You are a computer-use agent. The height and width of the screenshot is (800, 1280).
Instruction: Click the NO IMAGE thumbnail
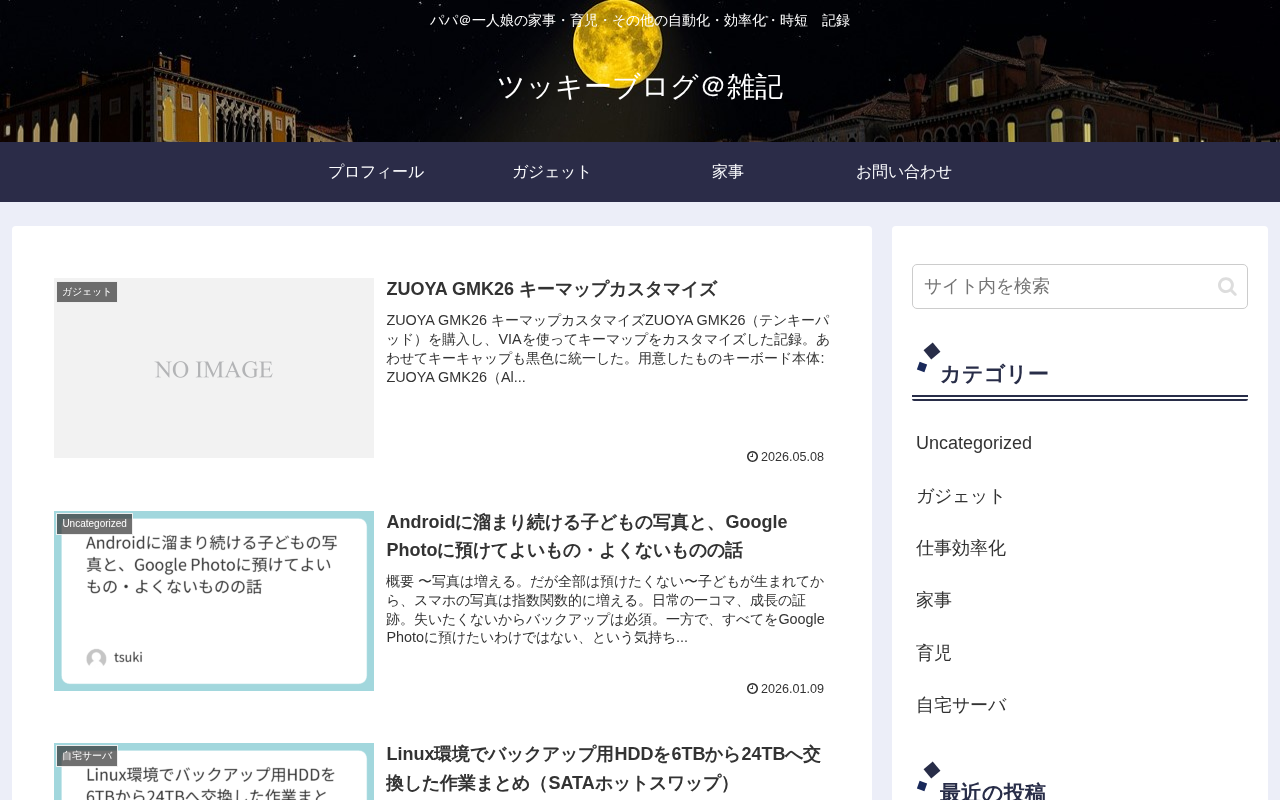214,368
